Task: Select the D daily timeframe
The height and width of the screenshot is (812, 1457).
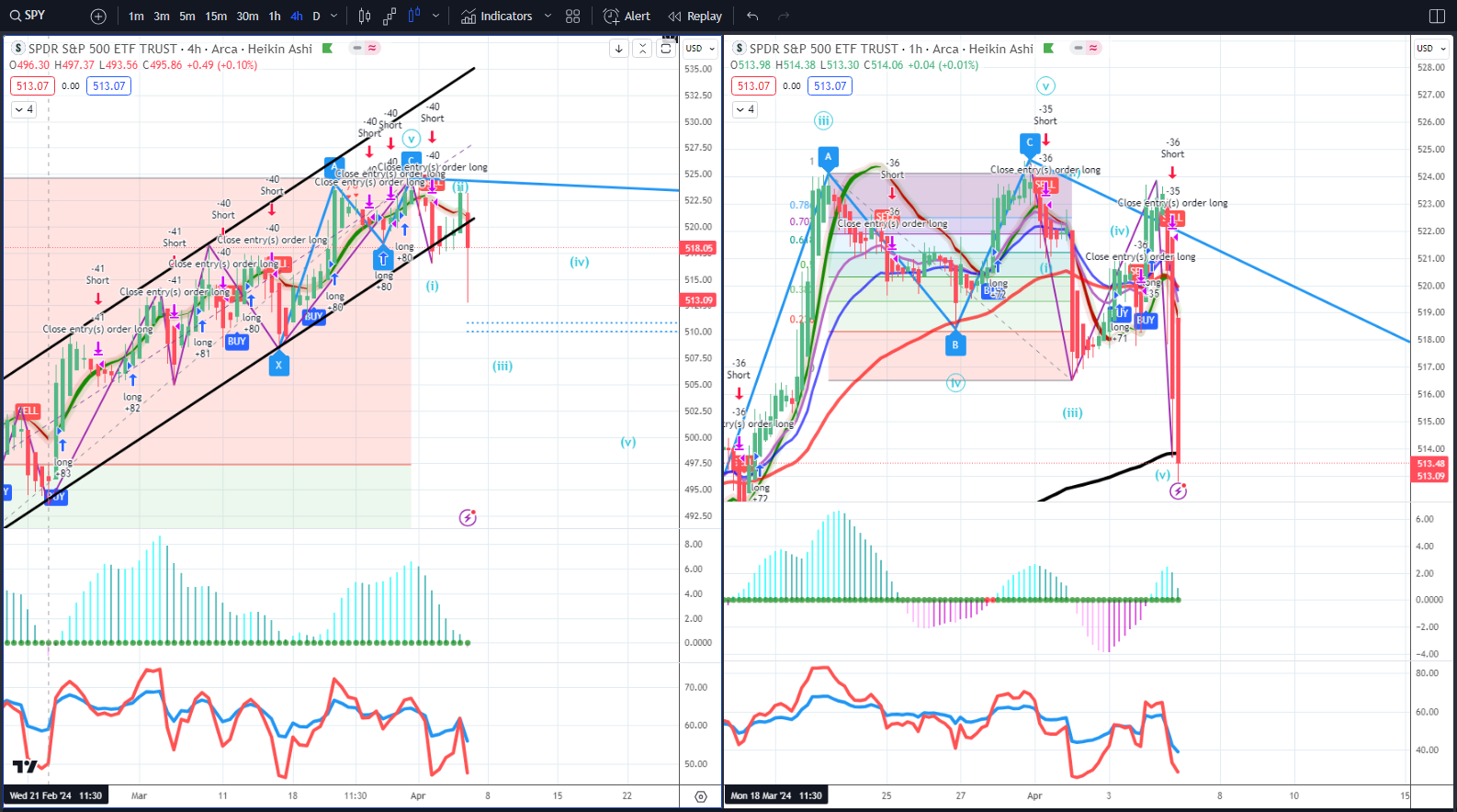Action: click(x=316, y=17)
